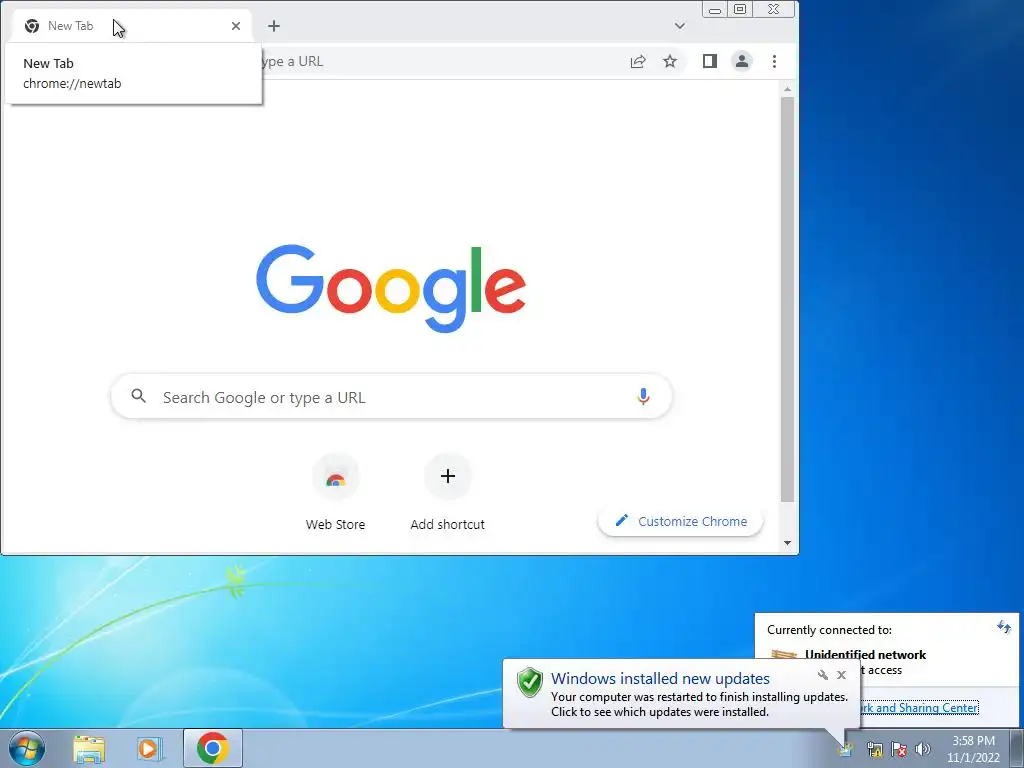Click the Windows Update tray icon
The image size is (1024, 768).
tap(845, 749)
